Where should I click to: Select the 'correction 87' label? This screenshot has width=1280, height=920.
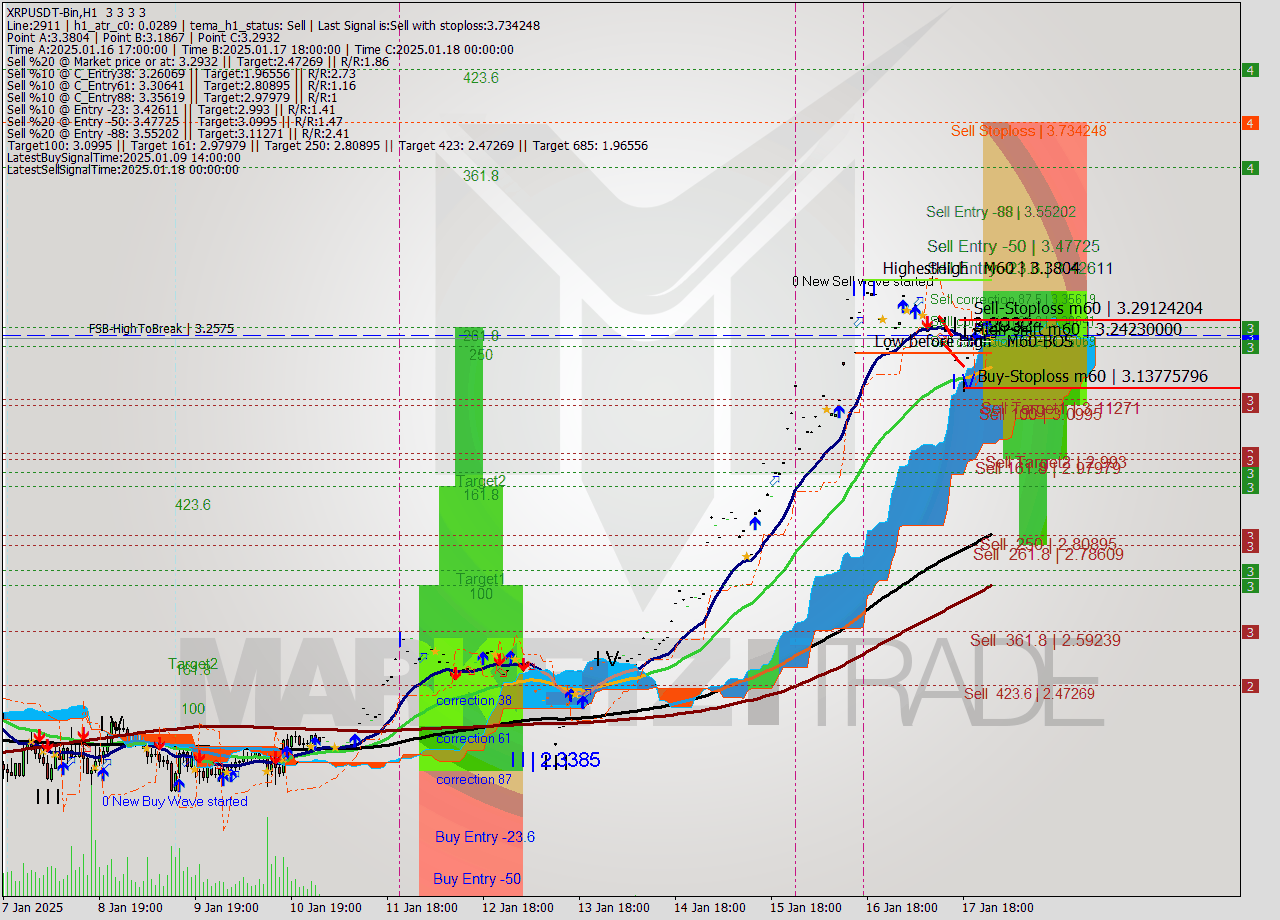pos(474,779)
